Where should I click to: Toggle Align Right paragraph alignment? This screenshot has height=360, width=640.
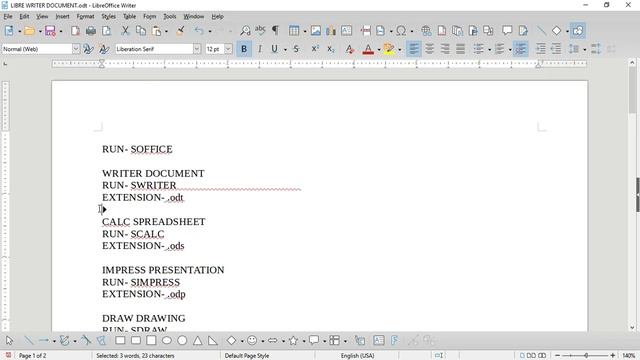445,49
